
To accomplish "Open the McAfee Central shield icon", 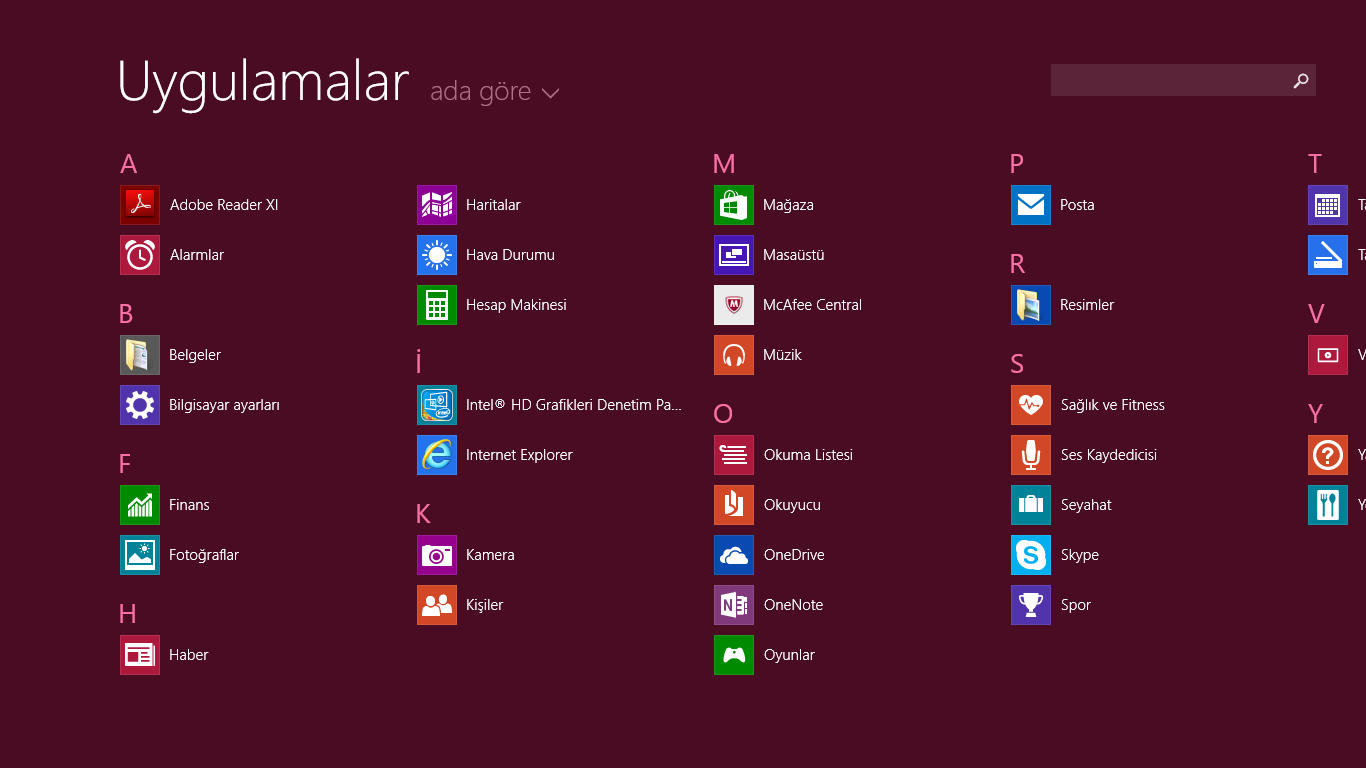I will click(734, 305).
